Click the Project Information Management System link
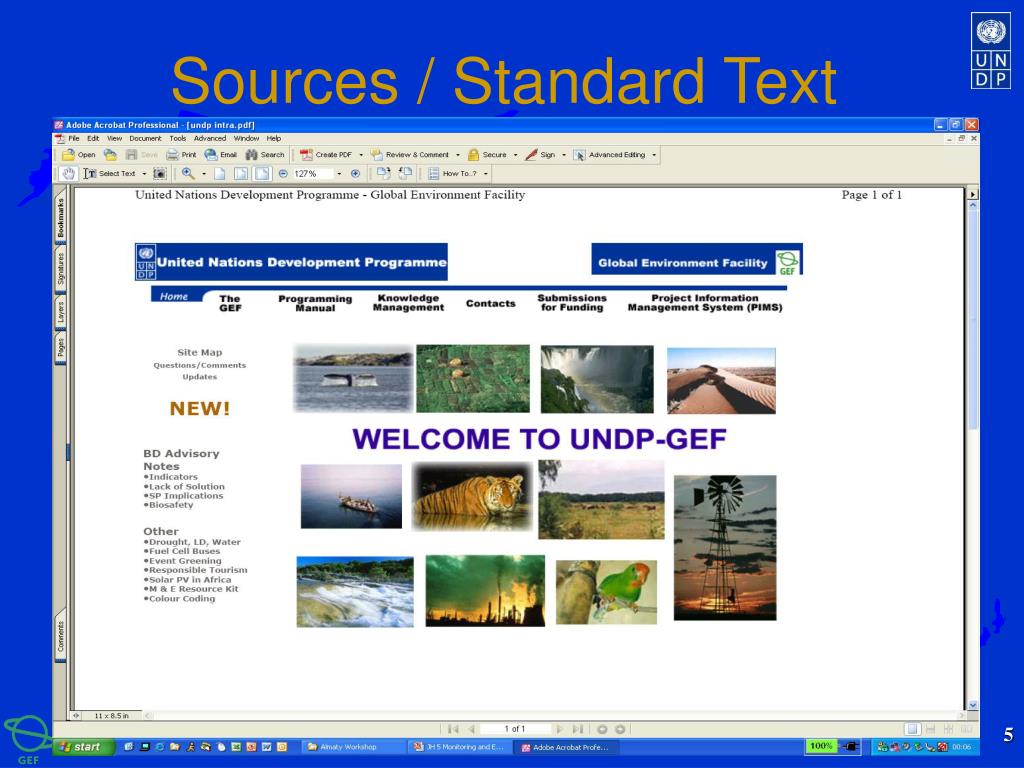1024x768 pixels. pos(705,302)
